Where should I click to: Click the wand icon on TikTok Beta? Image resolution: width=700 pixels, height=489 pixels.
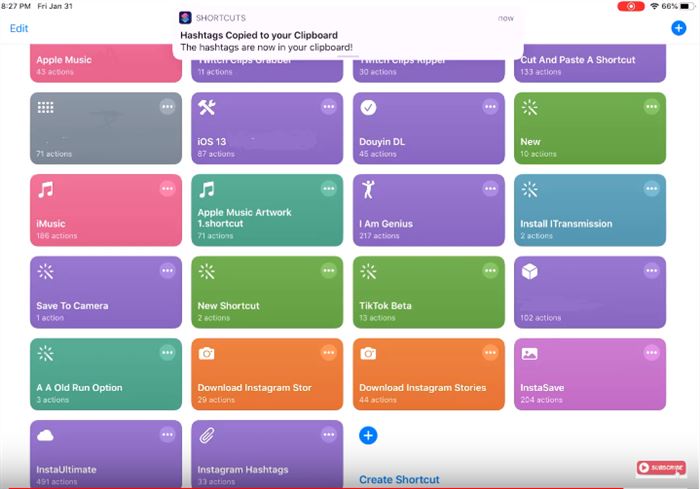click(368, 271)
